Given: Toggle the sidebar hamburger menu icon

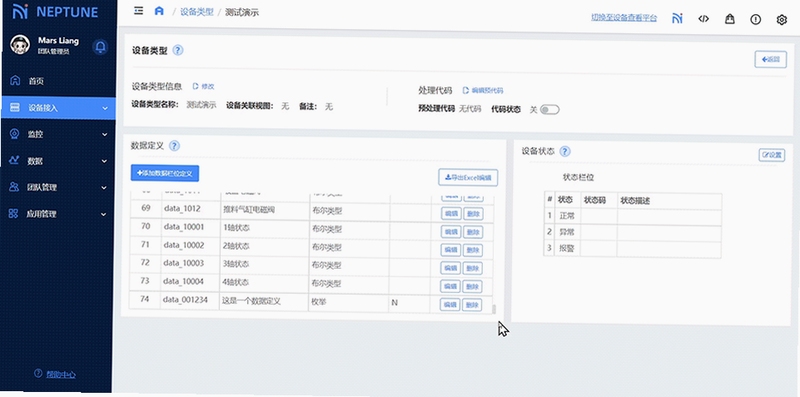Looking at the screenshot, I should coord(138,11).
